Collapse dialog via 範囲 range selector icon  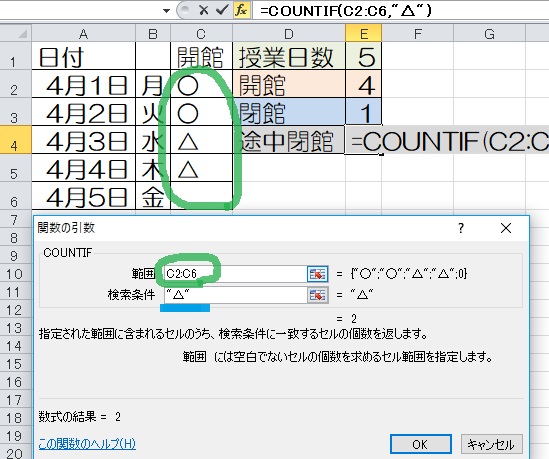tap(318, 274)
